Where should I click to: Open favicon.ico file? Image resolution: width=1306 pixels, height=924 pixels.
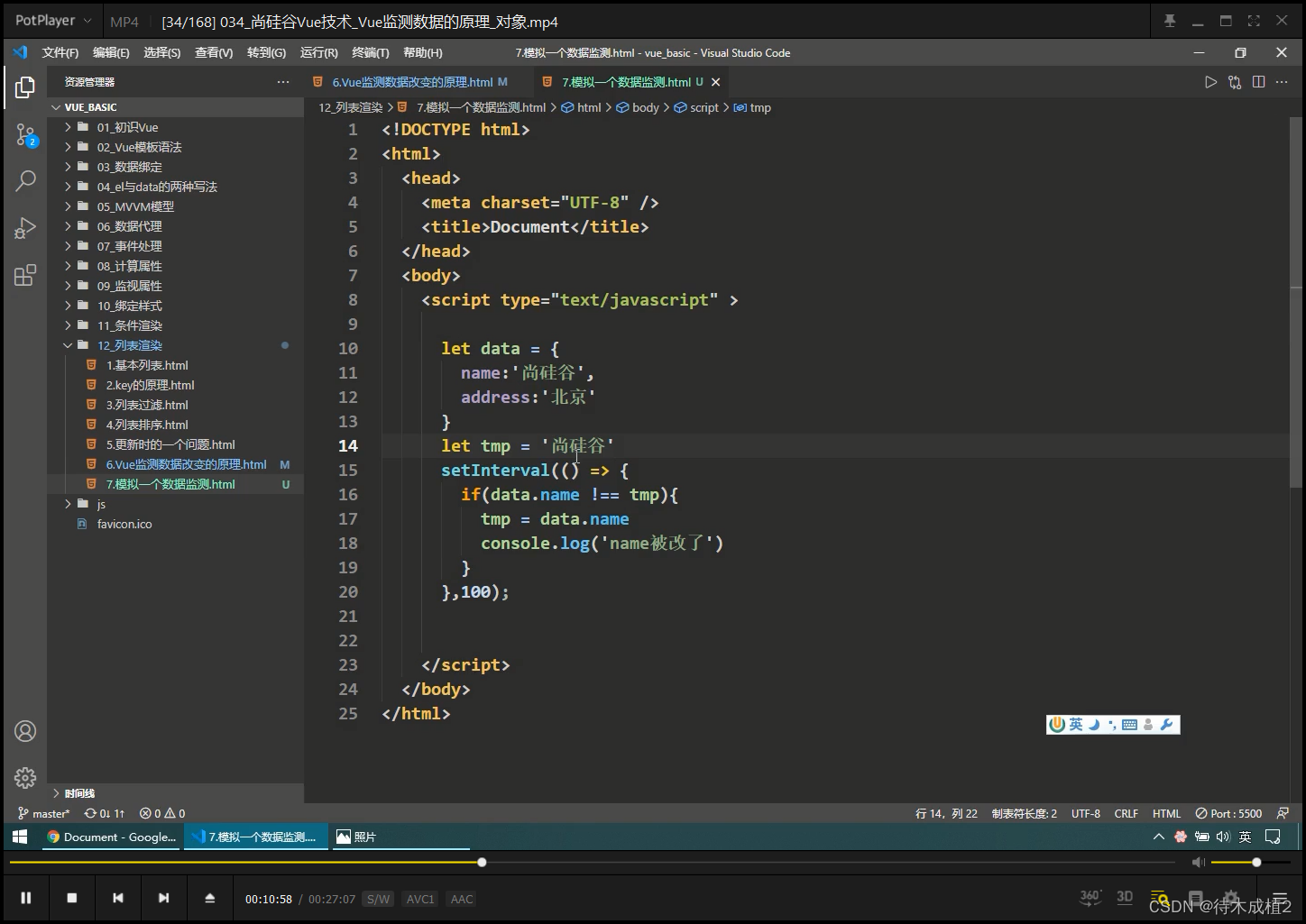124,524
